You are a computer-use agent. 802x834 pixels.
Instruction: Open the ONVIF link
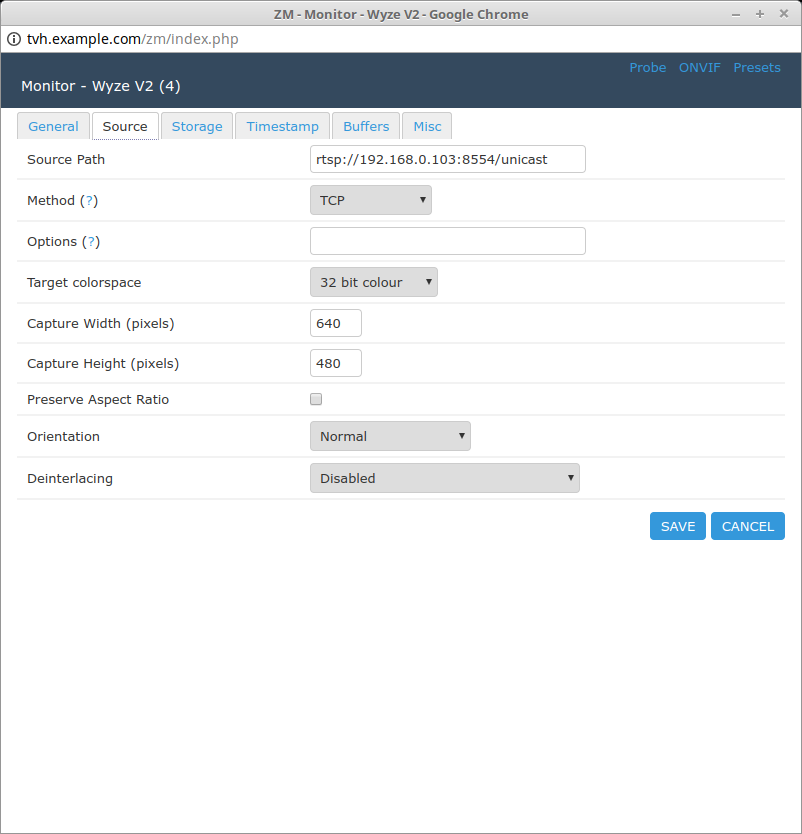699,68
